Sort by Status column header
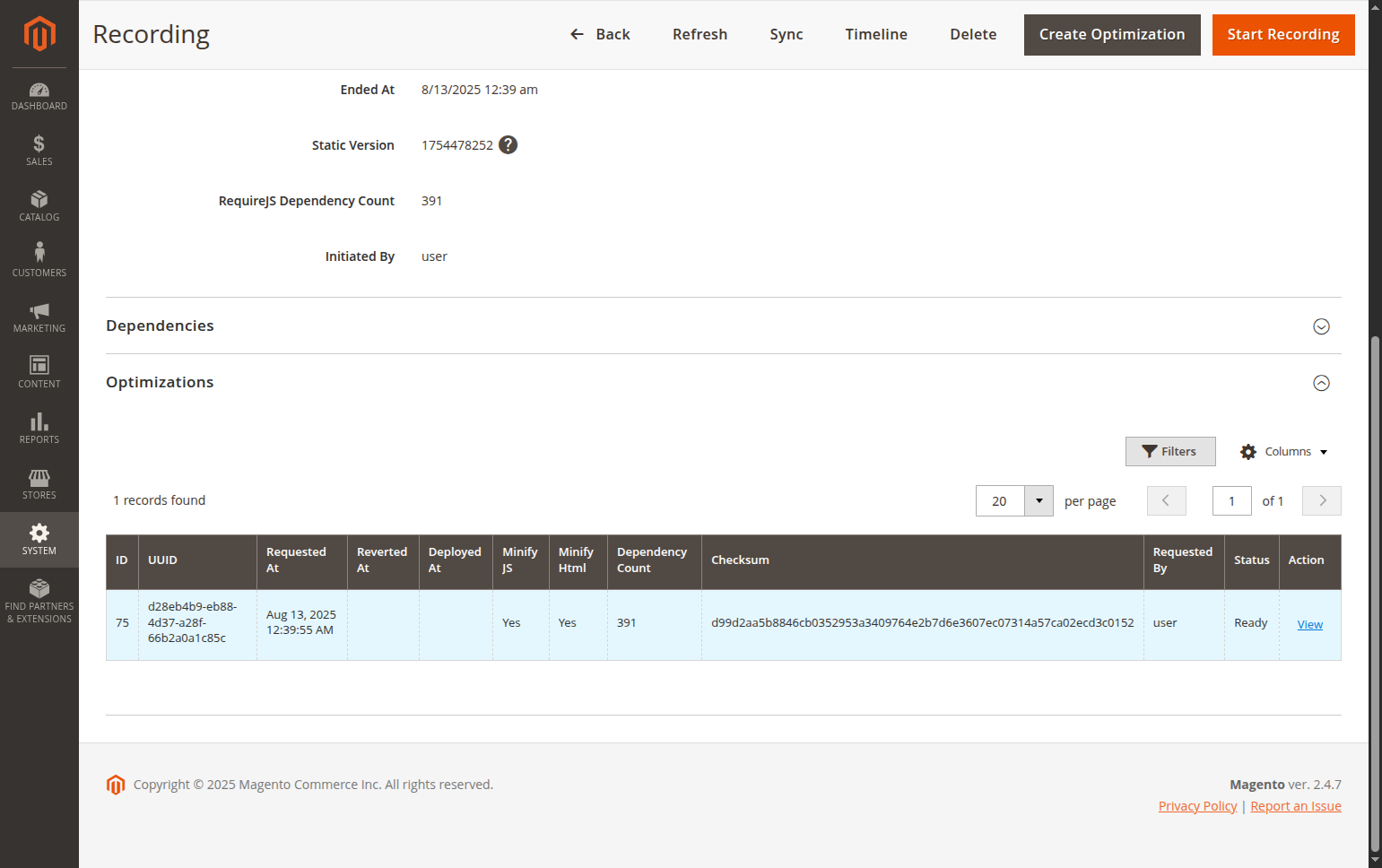This screenshot has height=868, width=1382. coord(1251,560)
